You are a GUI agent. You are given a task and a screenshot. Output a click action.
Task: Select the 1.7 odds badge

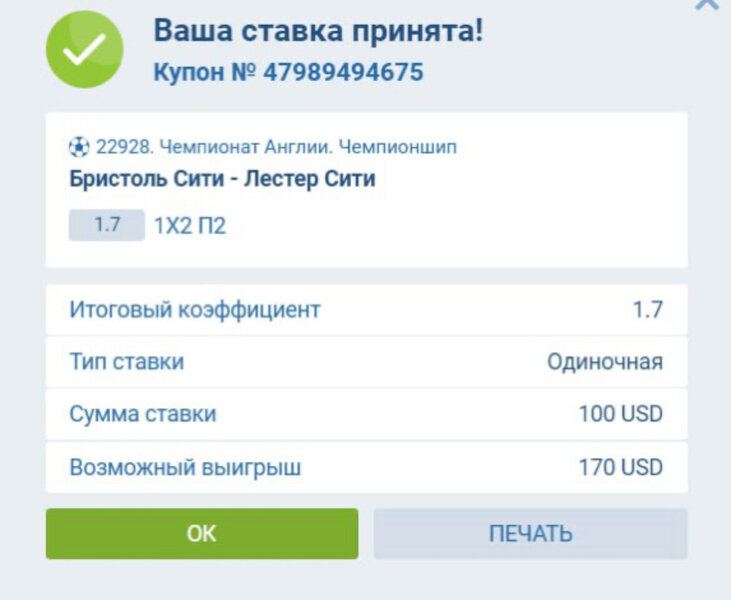(107, 225)
